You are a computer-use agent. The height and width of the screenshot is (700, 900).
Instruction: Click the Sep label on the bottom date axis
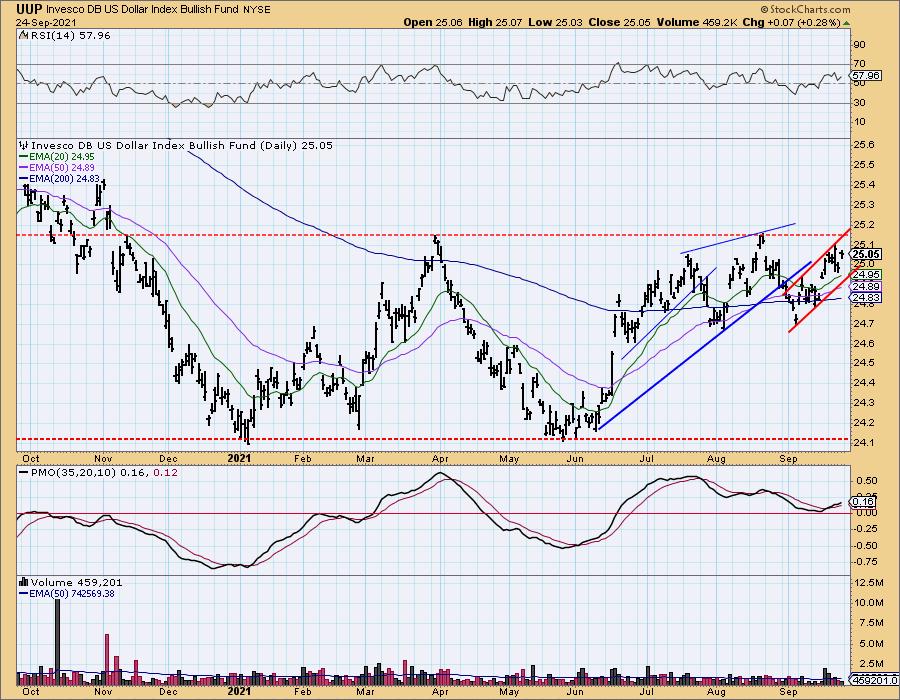pyautogui.click(x=789, y=692)
